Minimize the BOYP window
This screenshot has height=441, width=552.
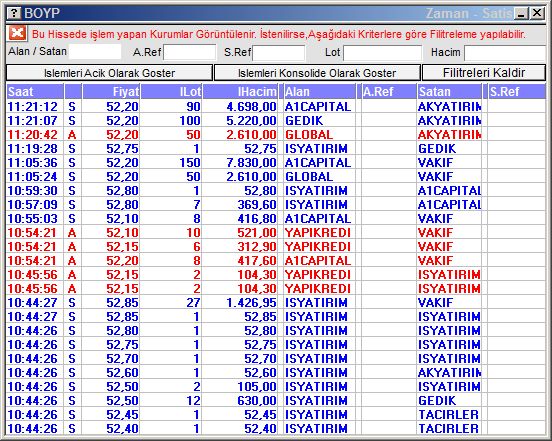(521, 13)
